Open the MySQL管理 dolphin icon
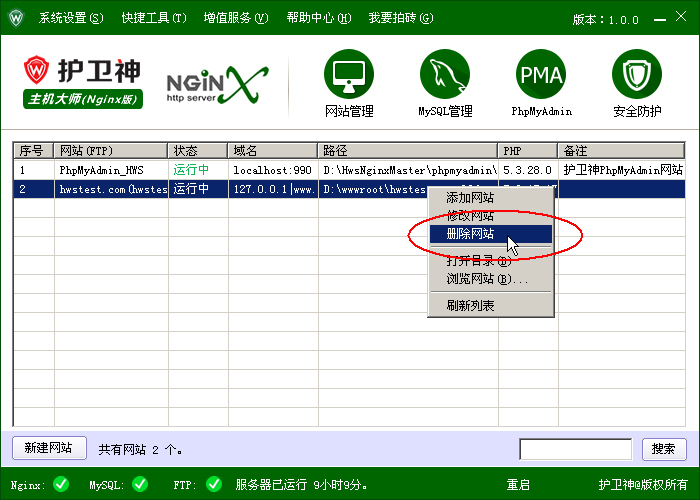 tap(445, 74)
